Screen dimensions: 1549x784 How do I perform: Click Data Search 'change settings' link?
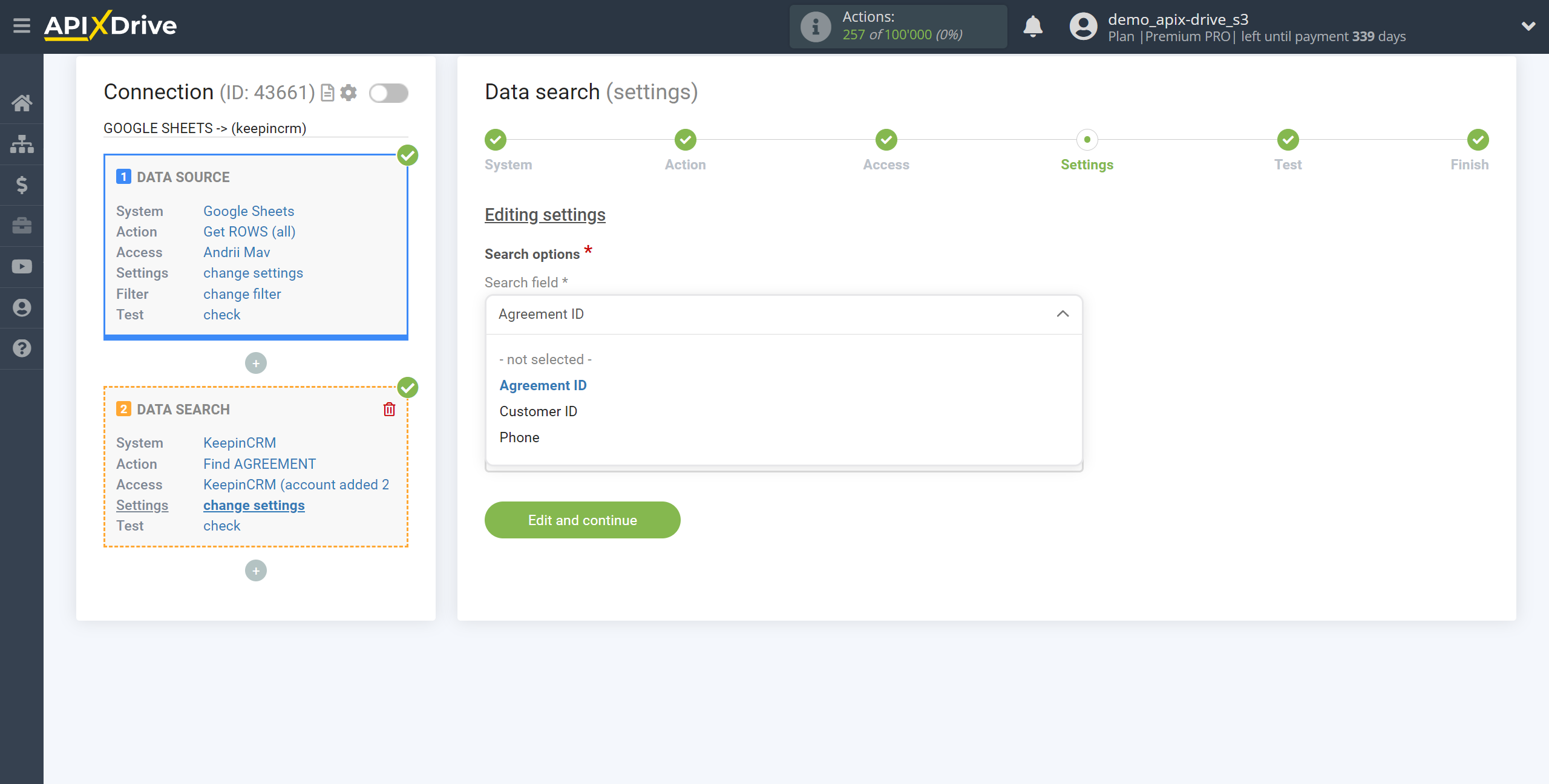point(254,505)
